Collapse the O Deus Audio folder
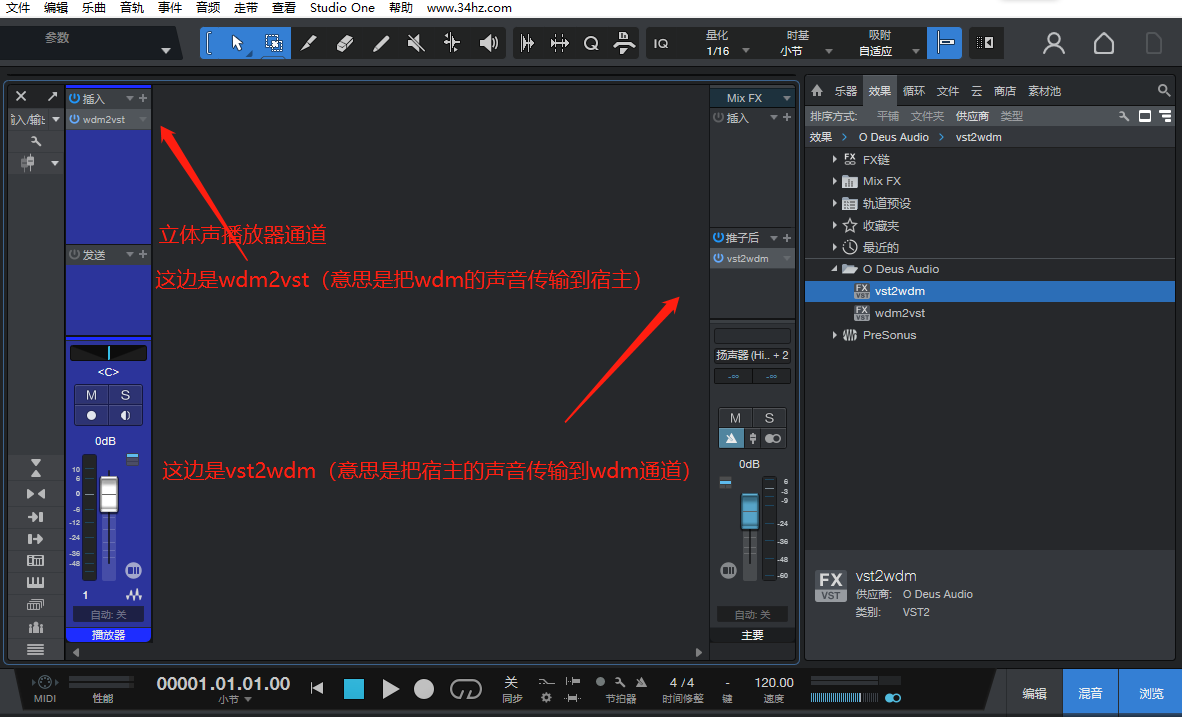The width and height of the screenshot is (1182, 717). click(x=836, y=268)
